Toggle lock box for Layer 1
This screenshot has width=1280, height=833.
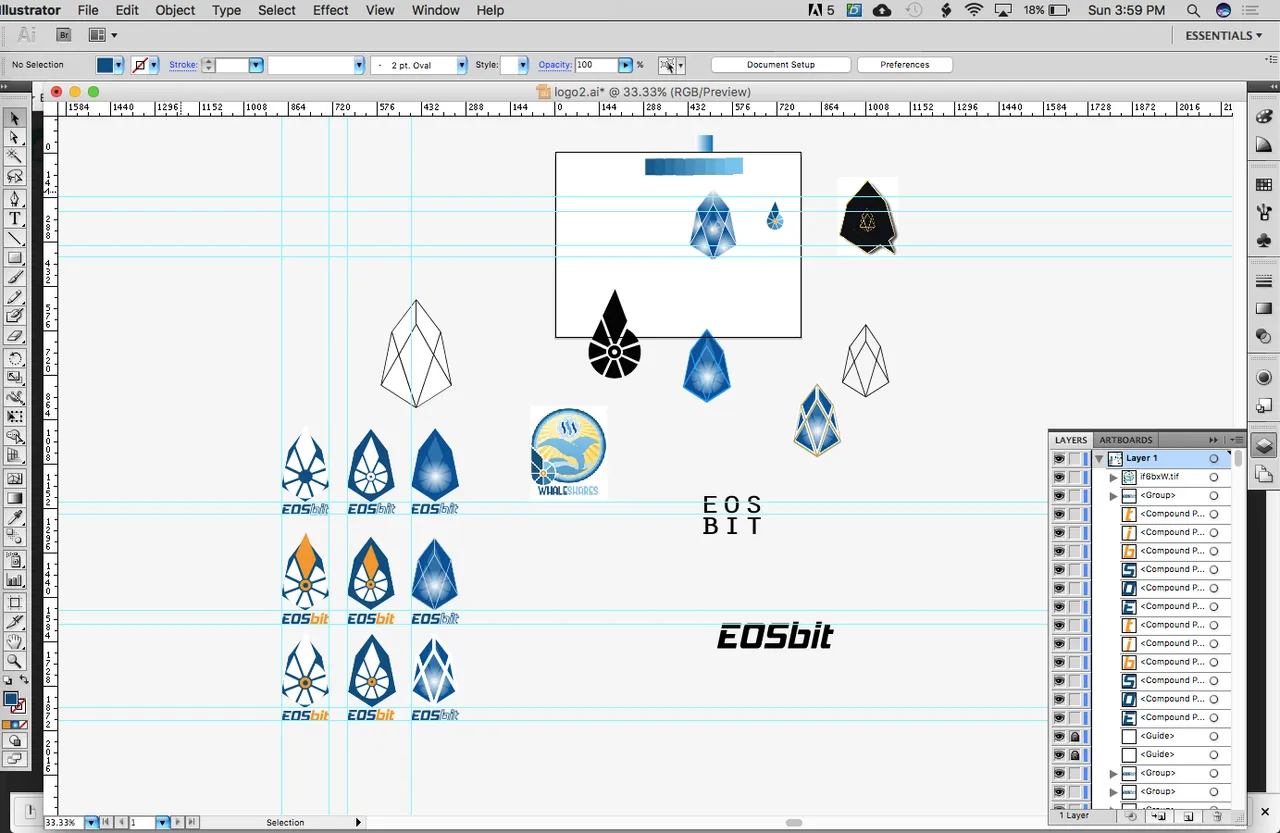(x=1075, y=459)
